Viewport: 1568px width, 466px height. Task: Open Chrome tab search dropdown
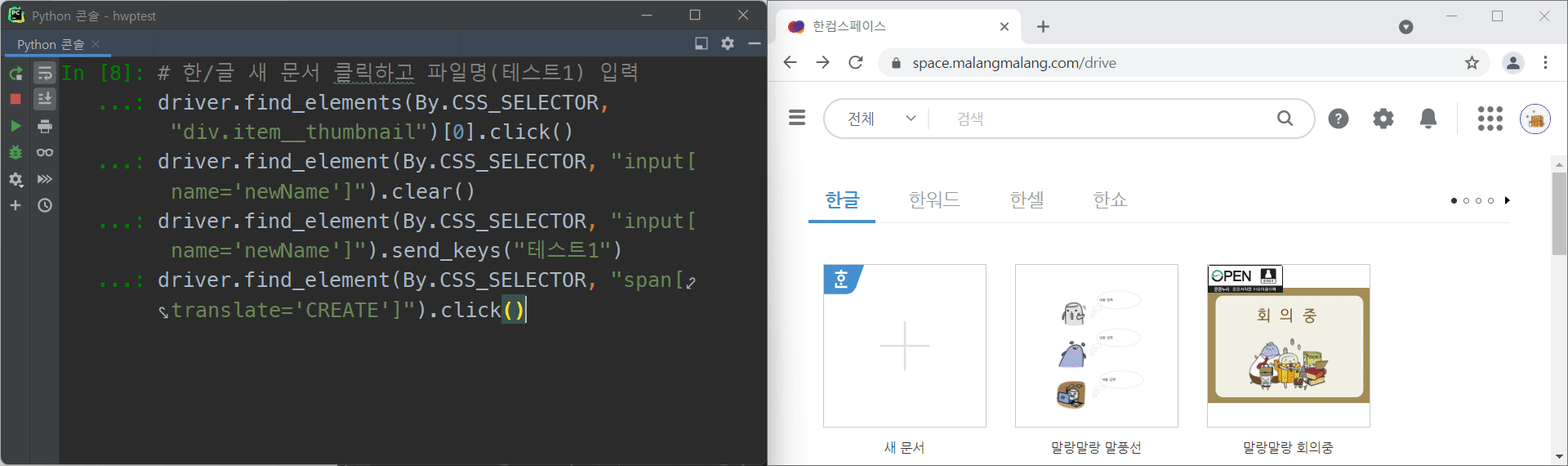(1405, 27)
